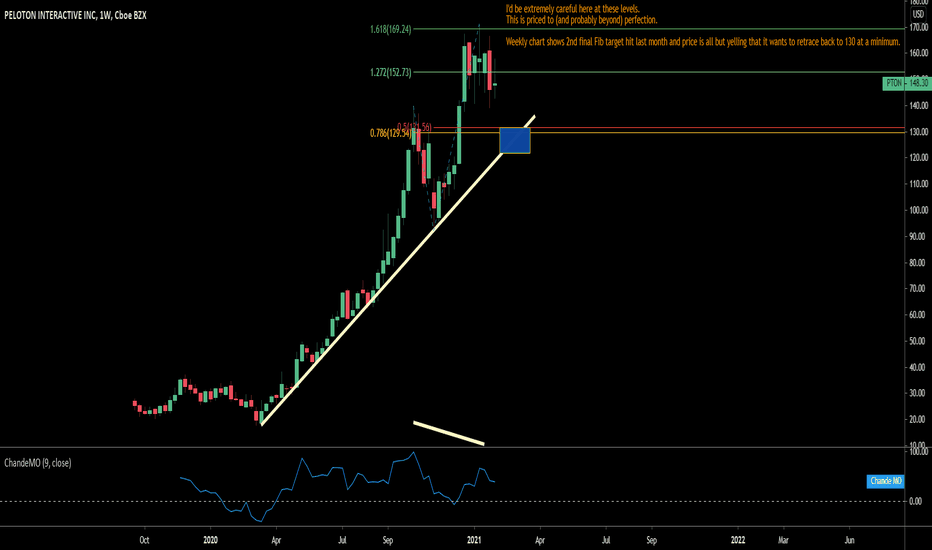The image size is (932, 550).
Task: Select the 1.618(169.24) Fibonacci level label
Action: coord(391,29)
